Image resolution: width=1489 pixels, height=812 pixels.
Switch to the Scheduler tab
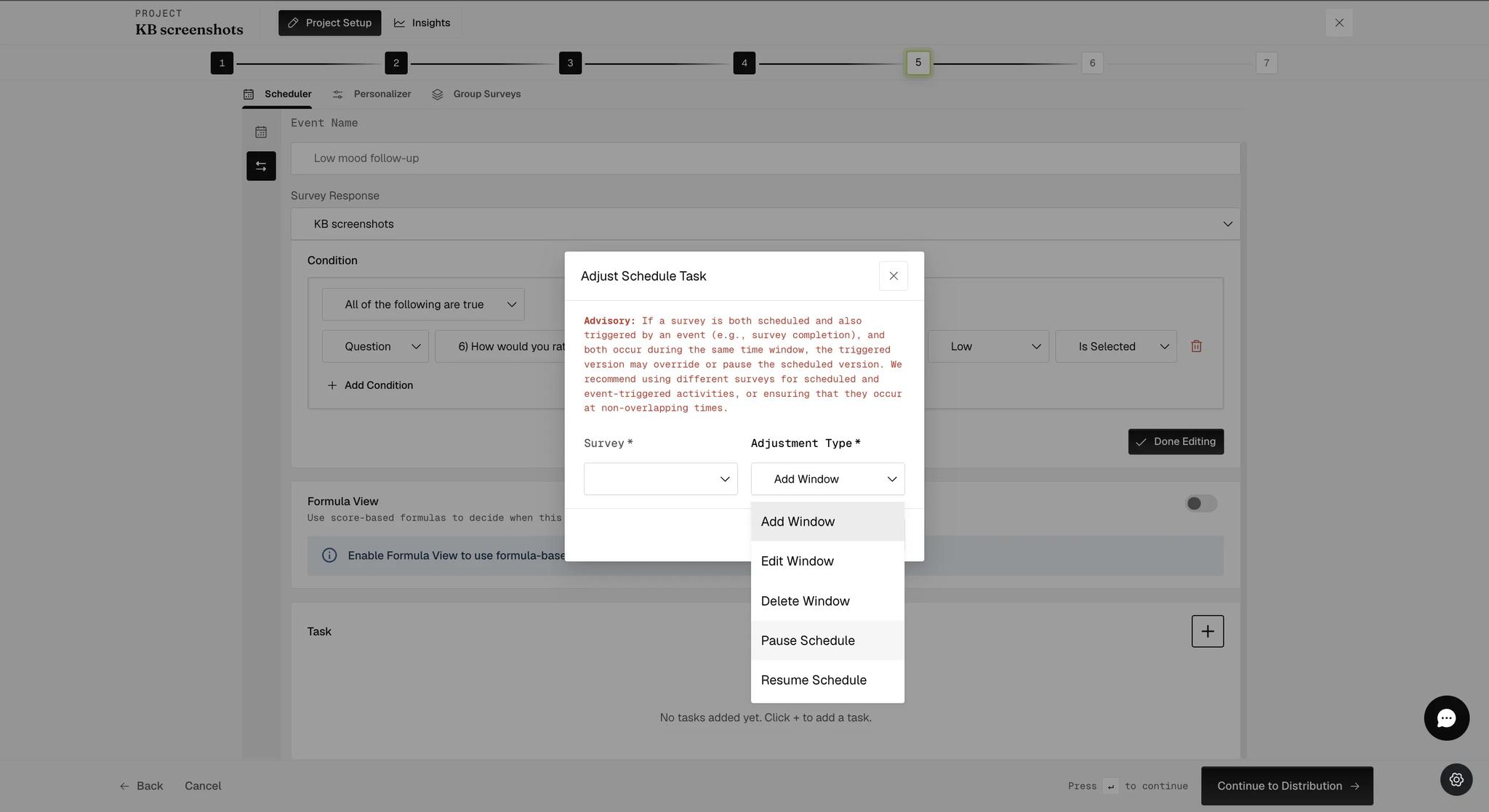pyautogui.click(x=277, y=94)
